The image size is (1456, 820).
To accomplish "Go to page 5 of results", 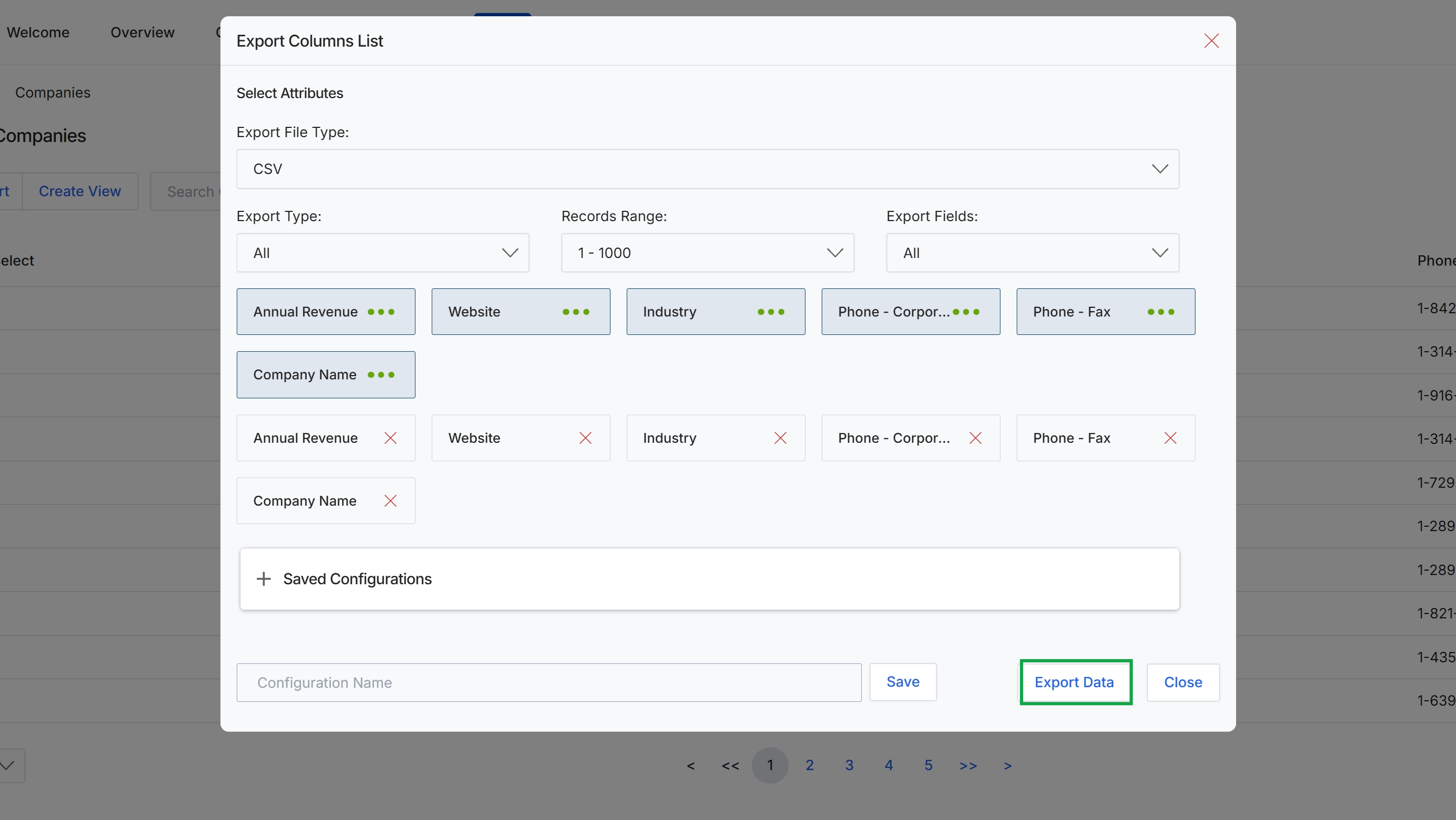I will click(928, 765).
